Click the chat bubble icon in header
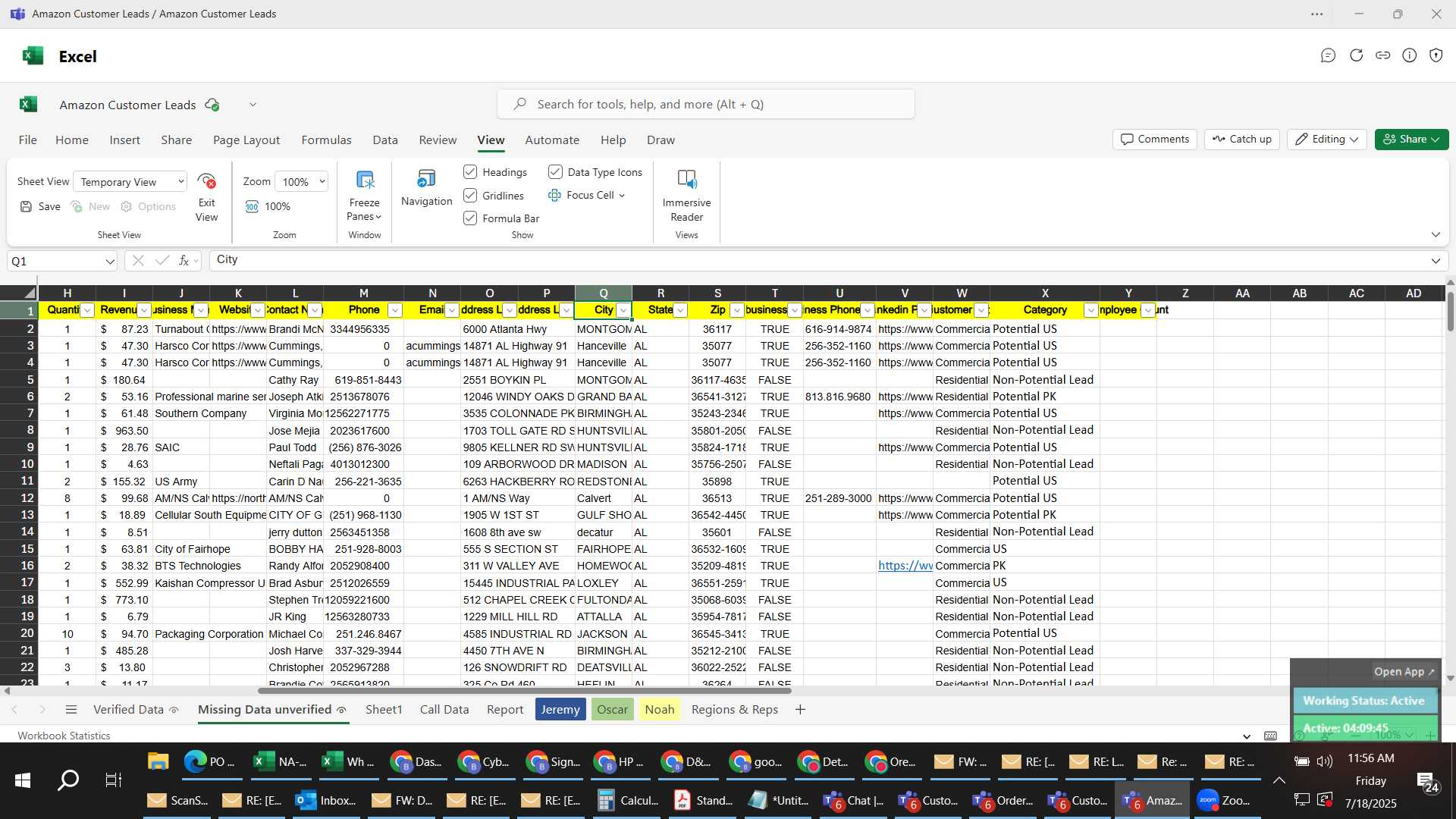 pyautogui.click(x=1328, y=55)
